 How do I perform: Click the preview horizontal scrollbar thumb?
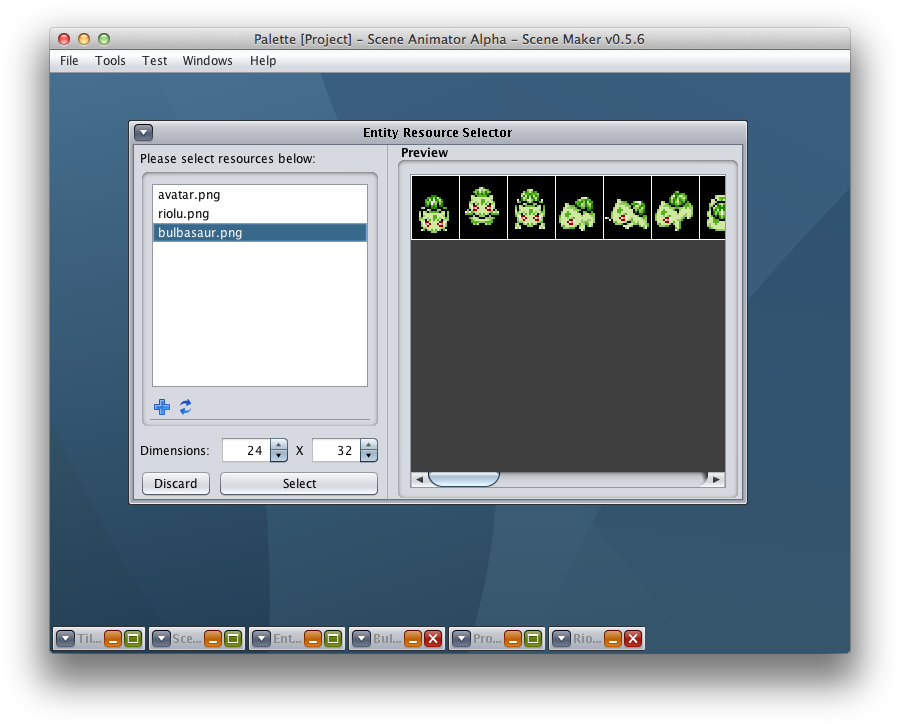coord(463,479)
